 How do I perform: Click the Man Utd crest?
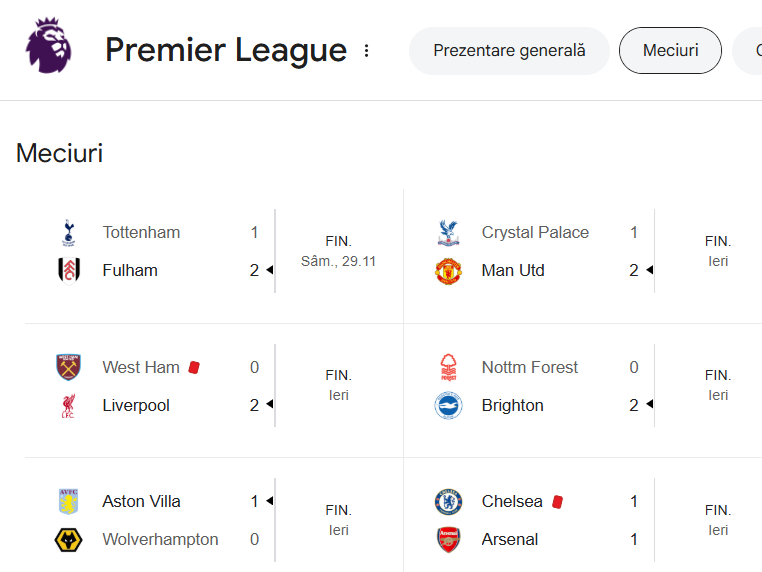click(448, 271)
